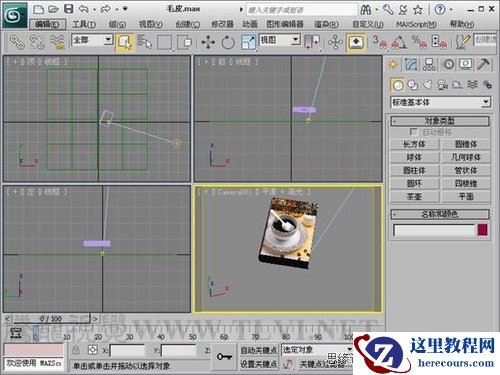
Task: Click the object color swatch
Action: click(x=483, y=230)
